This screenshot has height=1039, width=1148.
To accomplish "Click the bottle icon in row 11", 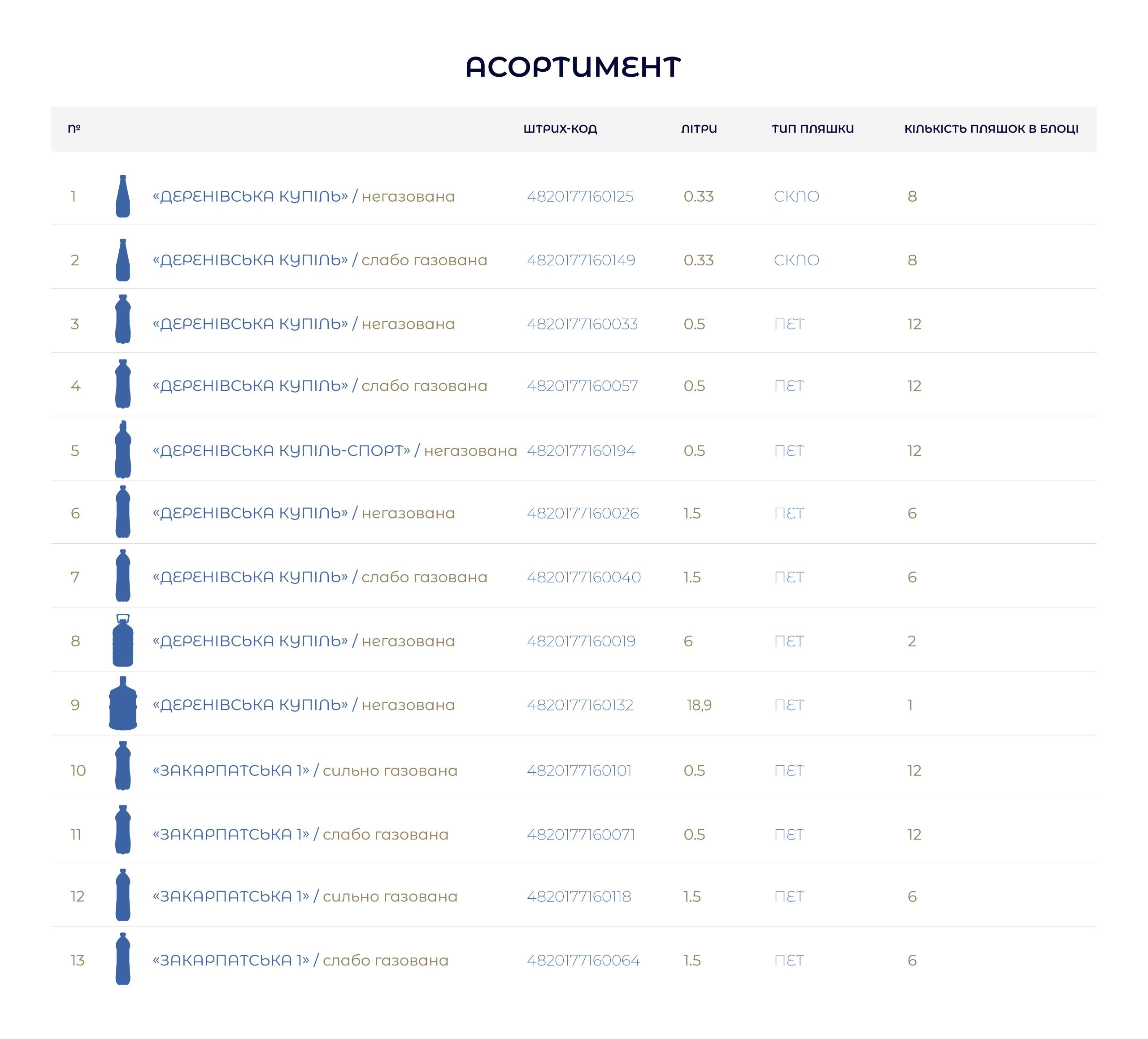I will (x=123, y=830).
